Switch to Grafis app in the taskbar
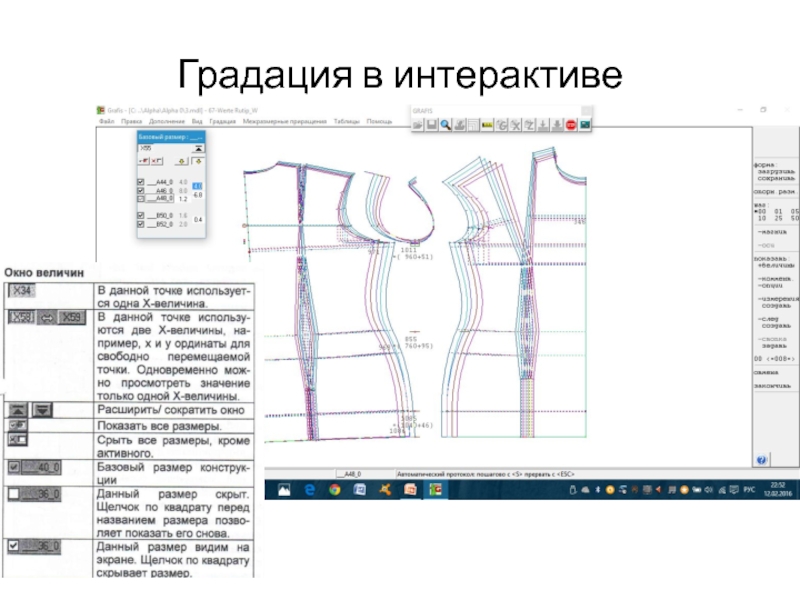The height and width of the screenshot is (600, 800). tap(435, 490)
